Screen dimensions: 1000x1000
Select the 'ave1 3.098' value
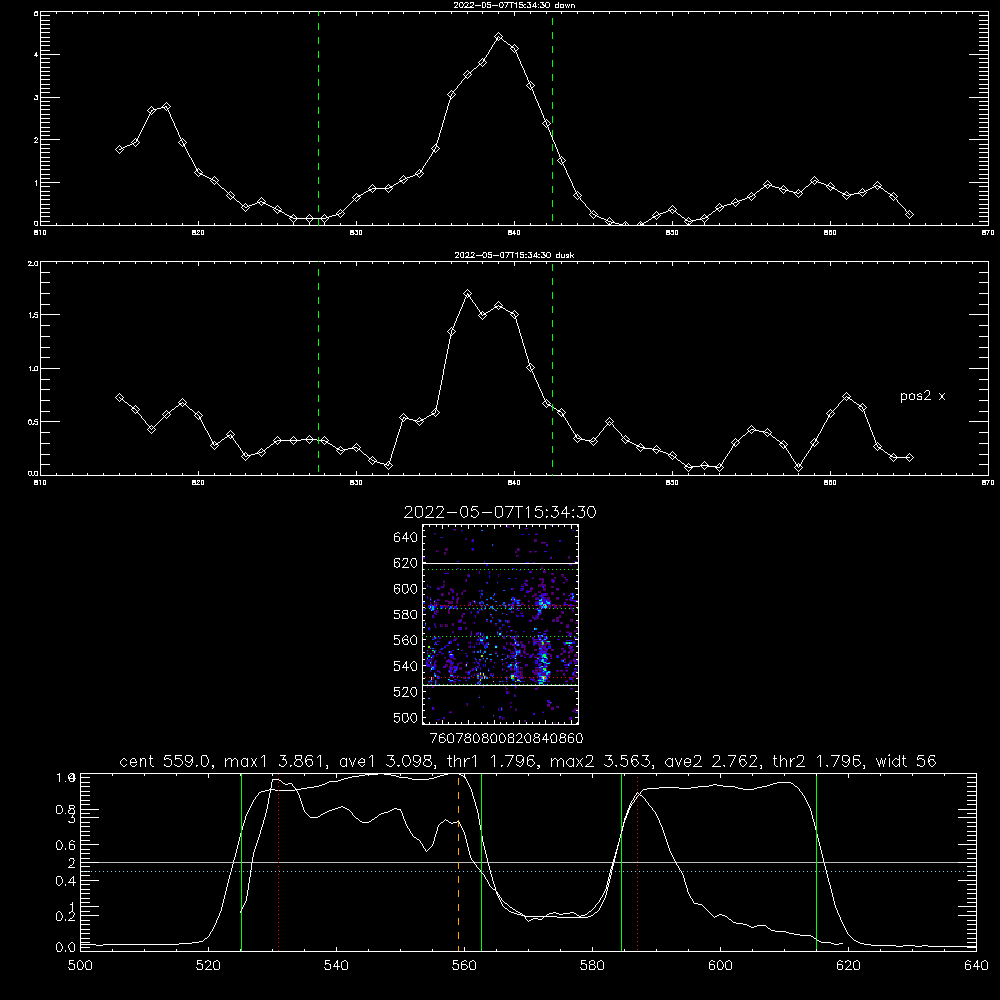click(x=386, y=761)
